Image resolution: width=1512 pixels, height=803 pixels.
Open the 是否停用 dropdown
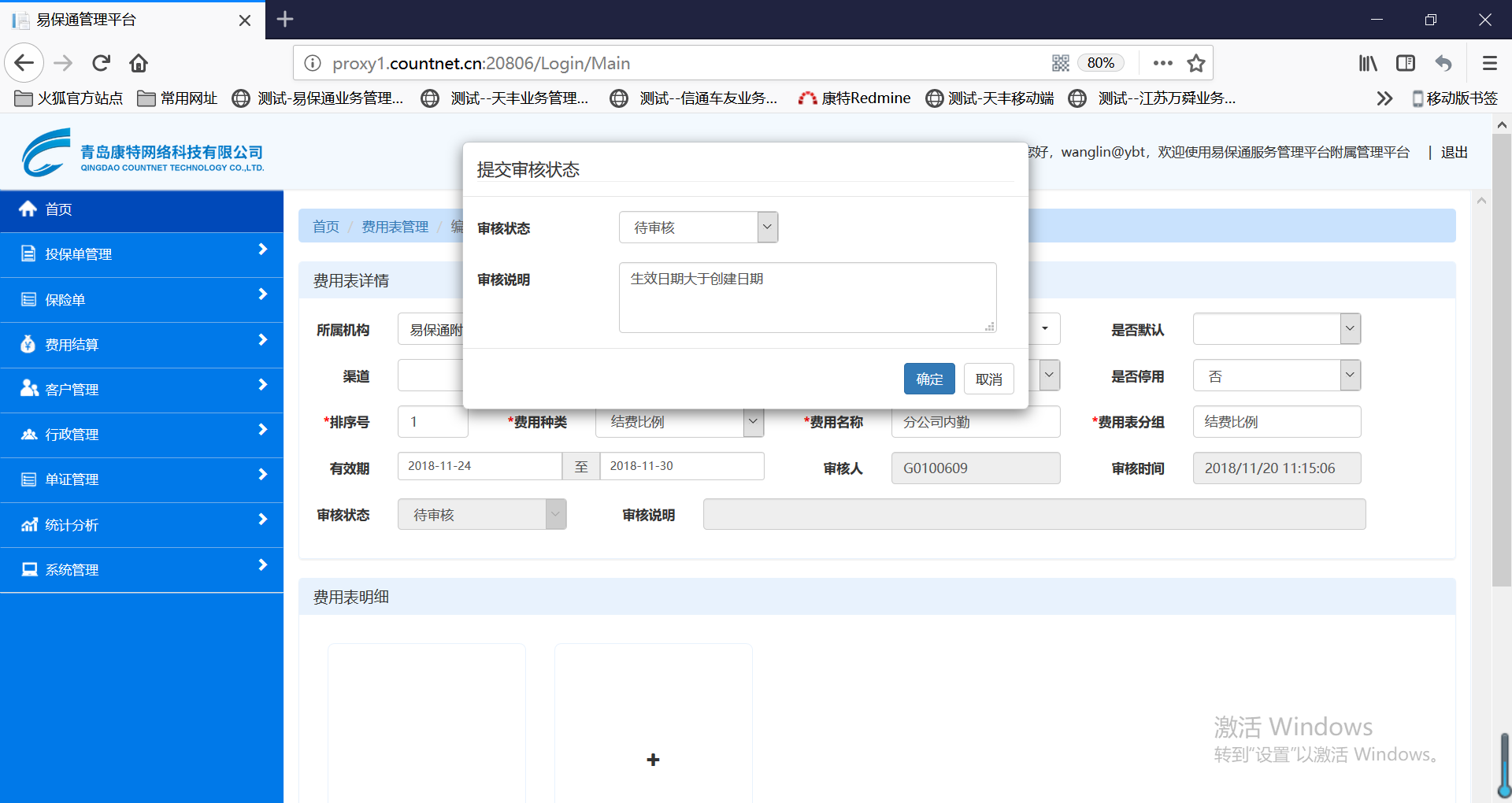(x=1277, y=376)
